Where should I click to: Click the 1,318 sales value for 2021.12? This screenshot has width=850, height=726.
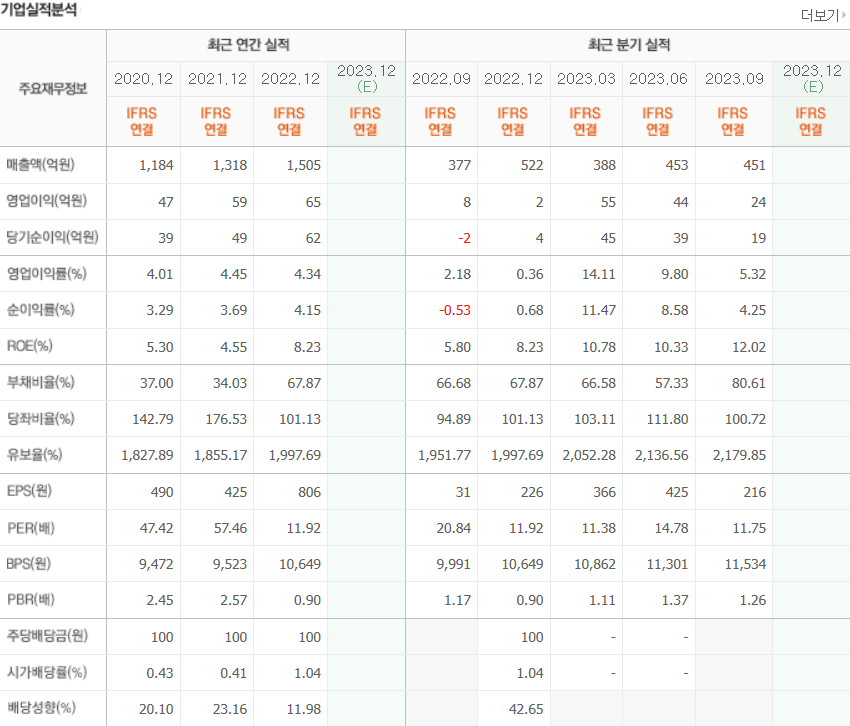230,165
